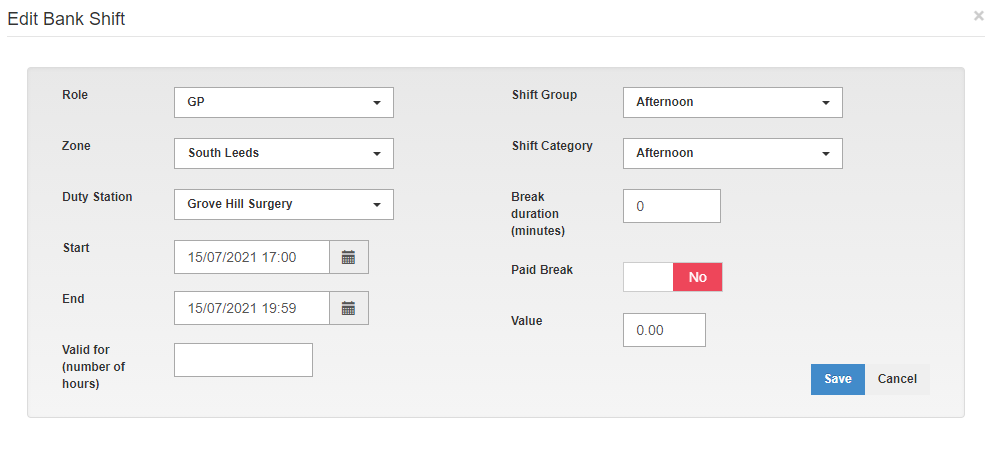
Task: Expand the Shift Category dropdown
Action: coord(732,153)
